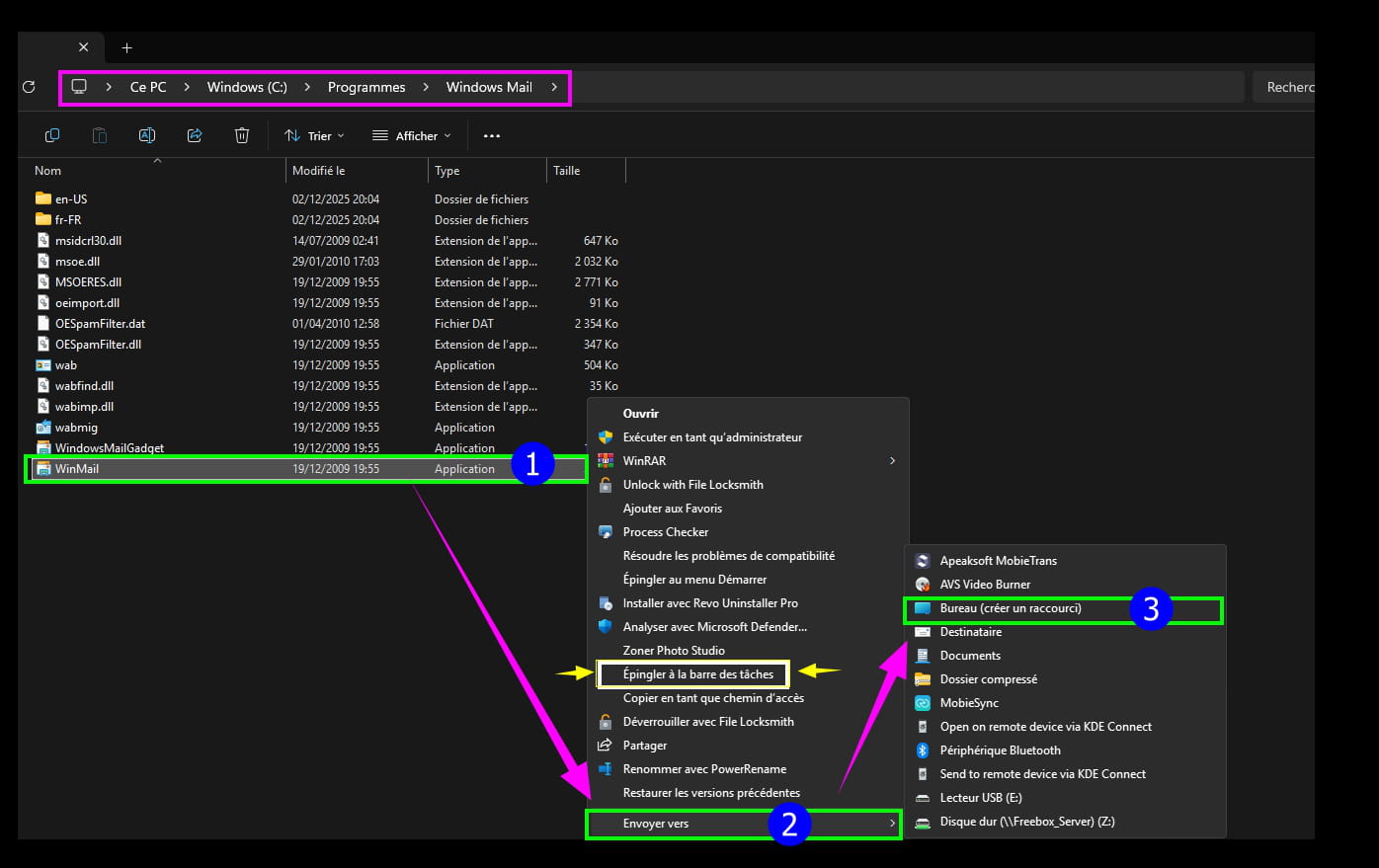Sort by the Modifié le column header
The image size is (1379, 868).
(319, 171)
